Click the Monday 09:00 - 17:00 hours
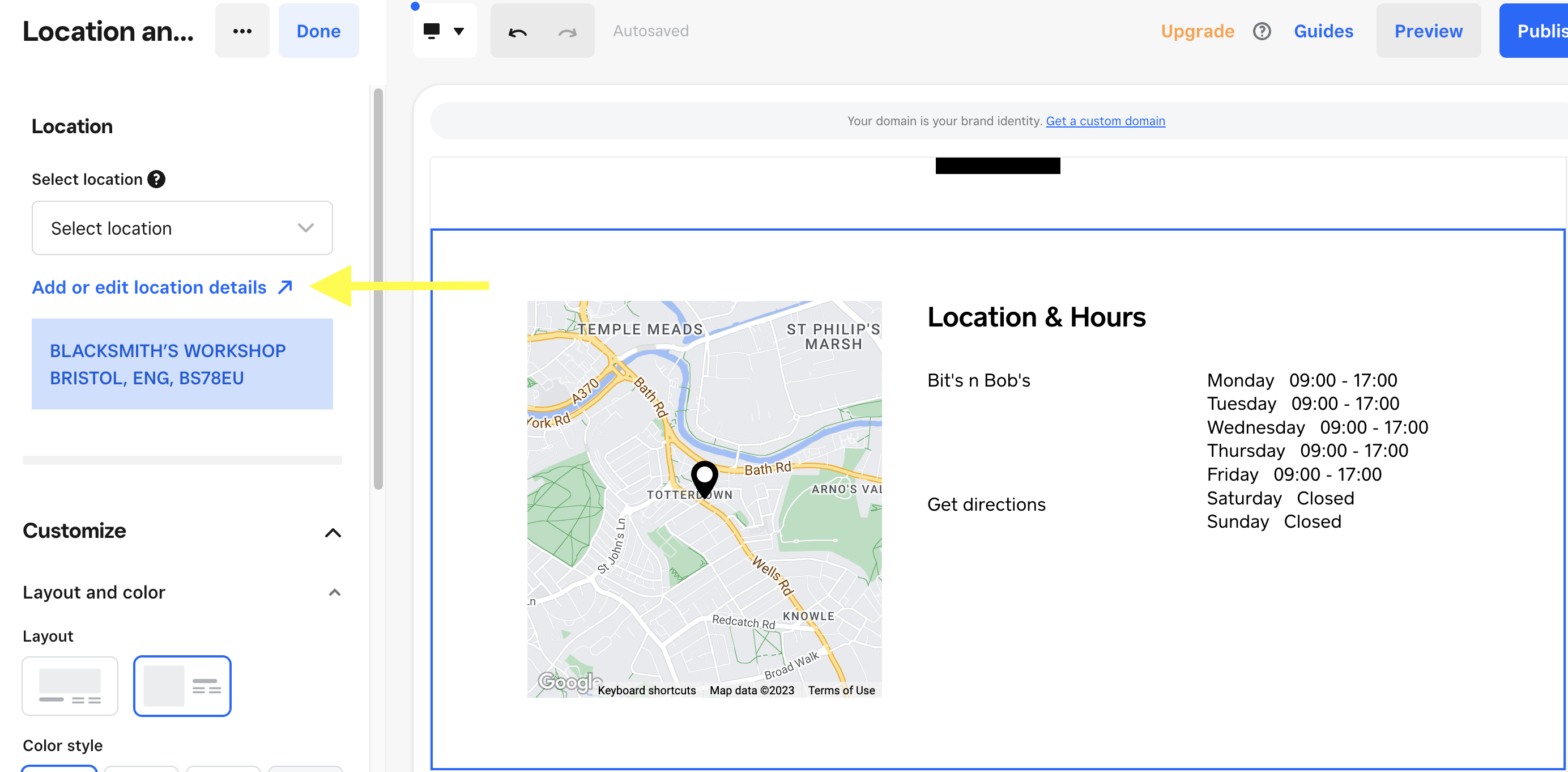 (x=1302, y=380)
